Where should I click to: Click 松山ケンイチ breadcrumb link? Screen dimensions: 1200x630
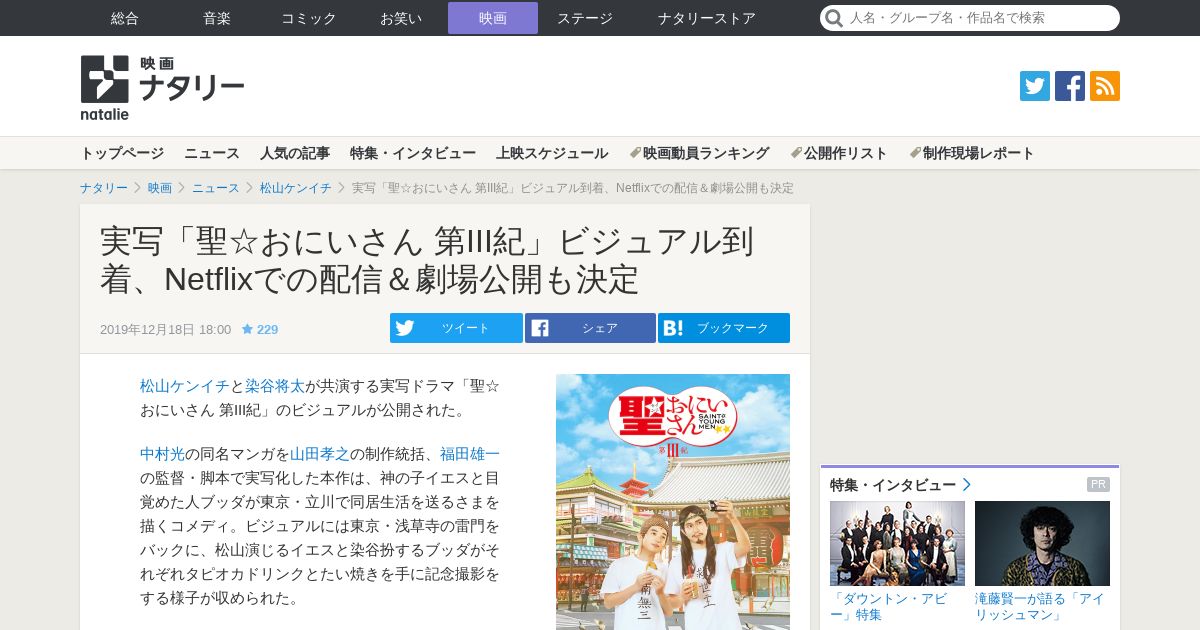pyautogui.click(x=296, y=188)
